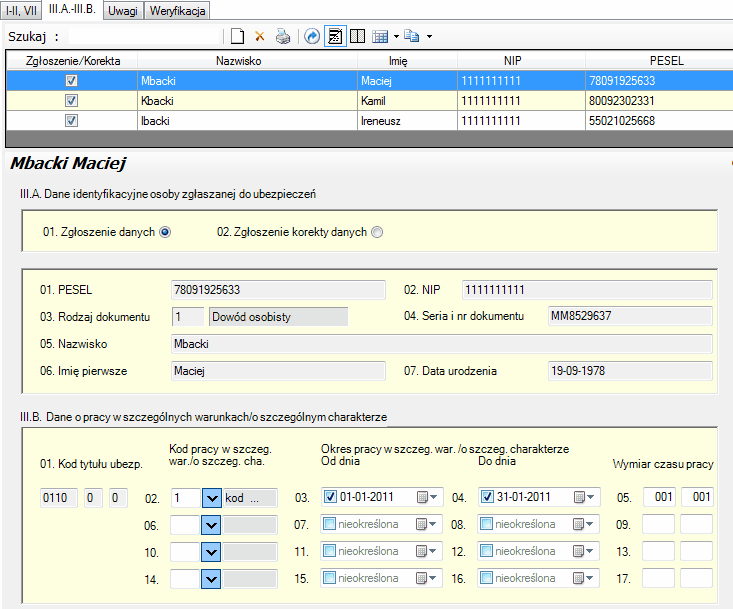Click the copy documents icon

pyautogui.click(x=411, y=37)
